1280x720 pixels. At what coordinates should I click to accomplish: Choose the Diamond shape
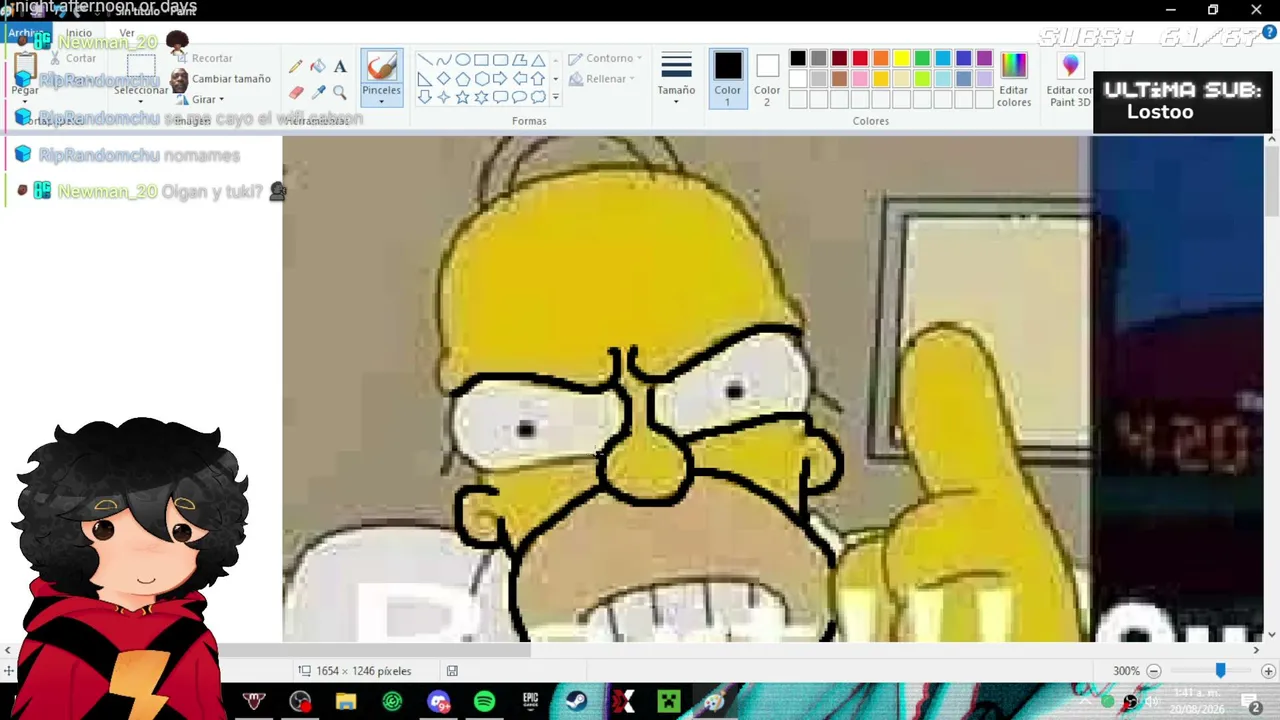coord(443,79)
